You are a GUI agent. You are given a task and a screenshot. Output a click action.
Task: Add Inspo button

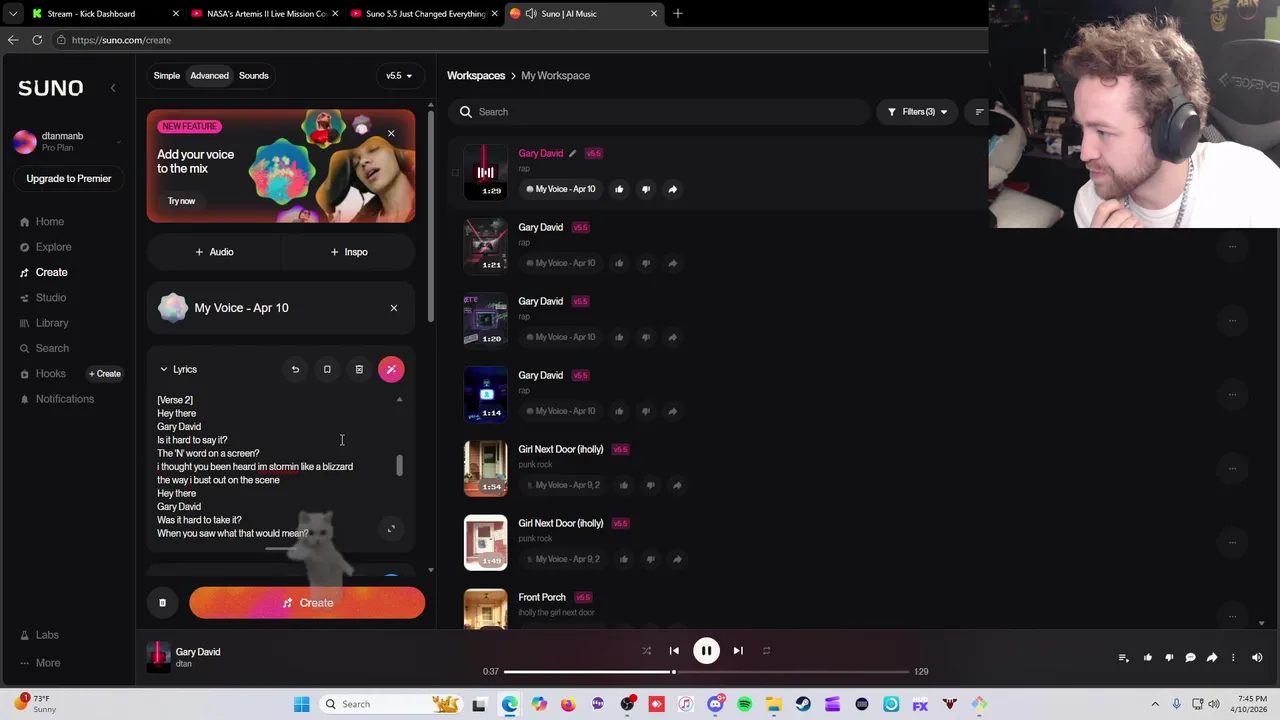(348, 252)
